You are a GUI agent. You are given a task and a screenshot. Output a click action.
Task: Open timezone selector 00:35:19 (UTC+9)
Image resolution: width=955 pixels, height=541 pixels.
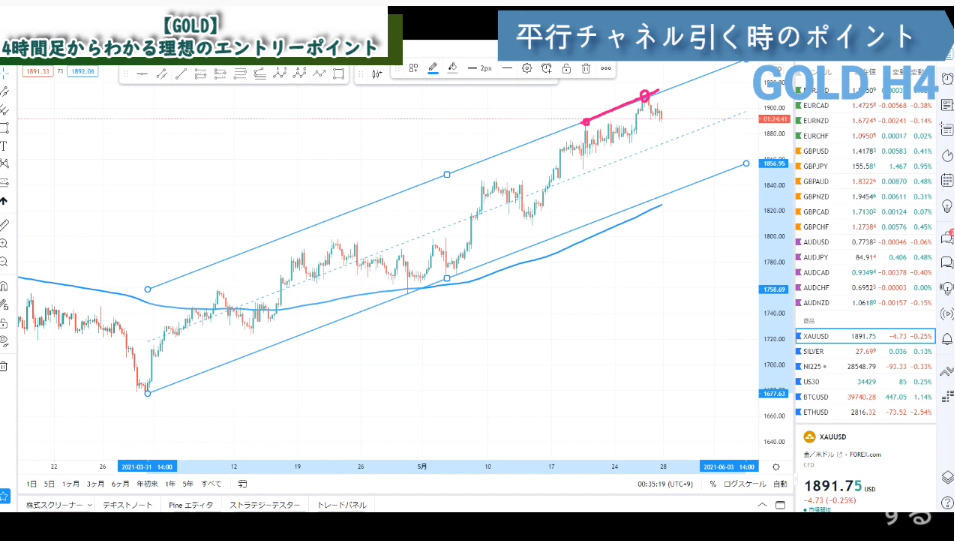[x=665, y=484]
